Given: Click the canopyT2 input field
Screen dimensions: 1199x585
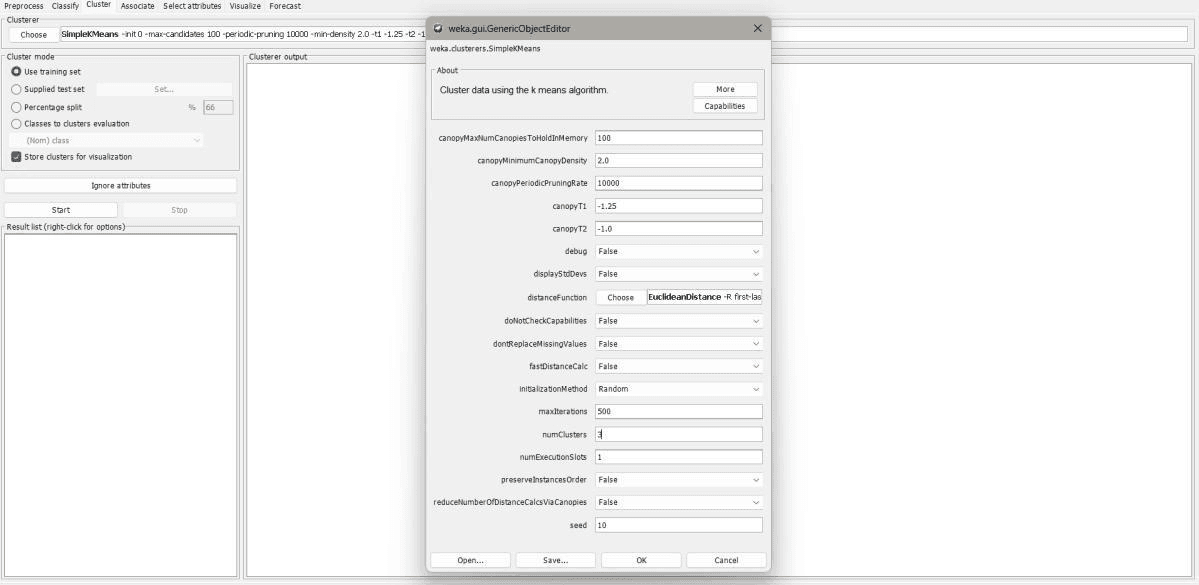Looking at the screenshot, I should [x=679, y=229].
